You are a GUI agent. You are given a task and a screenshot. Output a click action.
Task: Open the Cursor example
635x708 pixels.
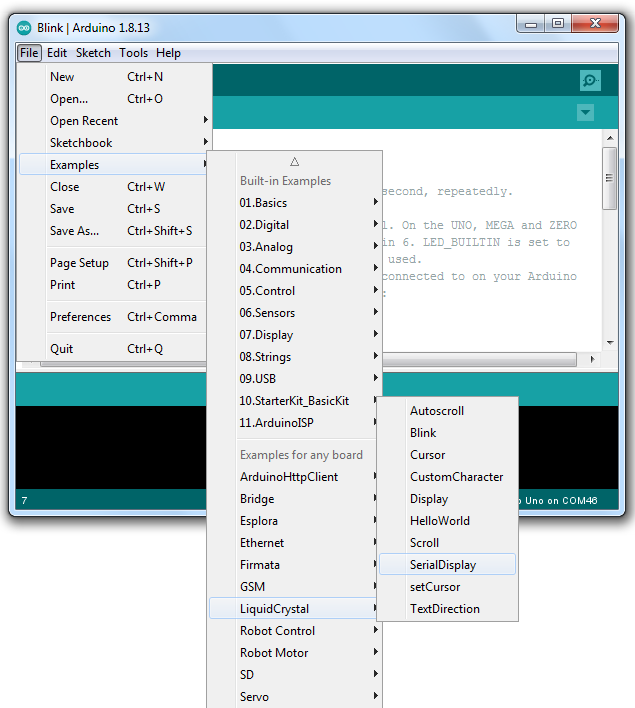[447, 455]
